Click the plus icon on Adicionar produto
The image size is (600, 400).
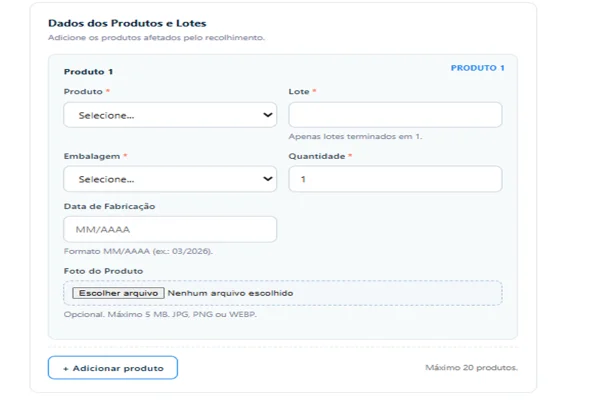pyautogui.click(x=66, y=369)
